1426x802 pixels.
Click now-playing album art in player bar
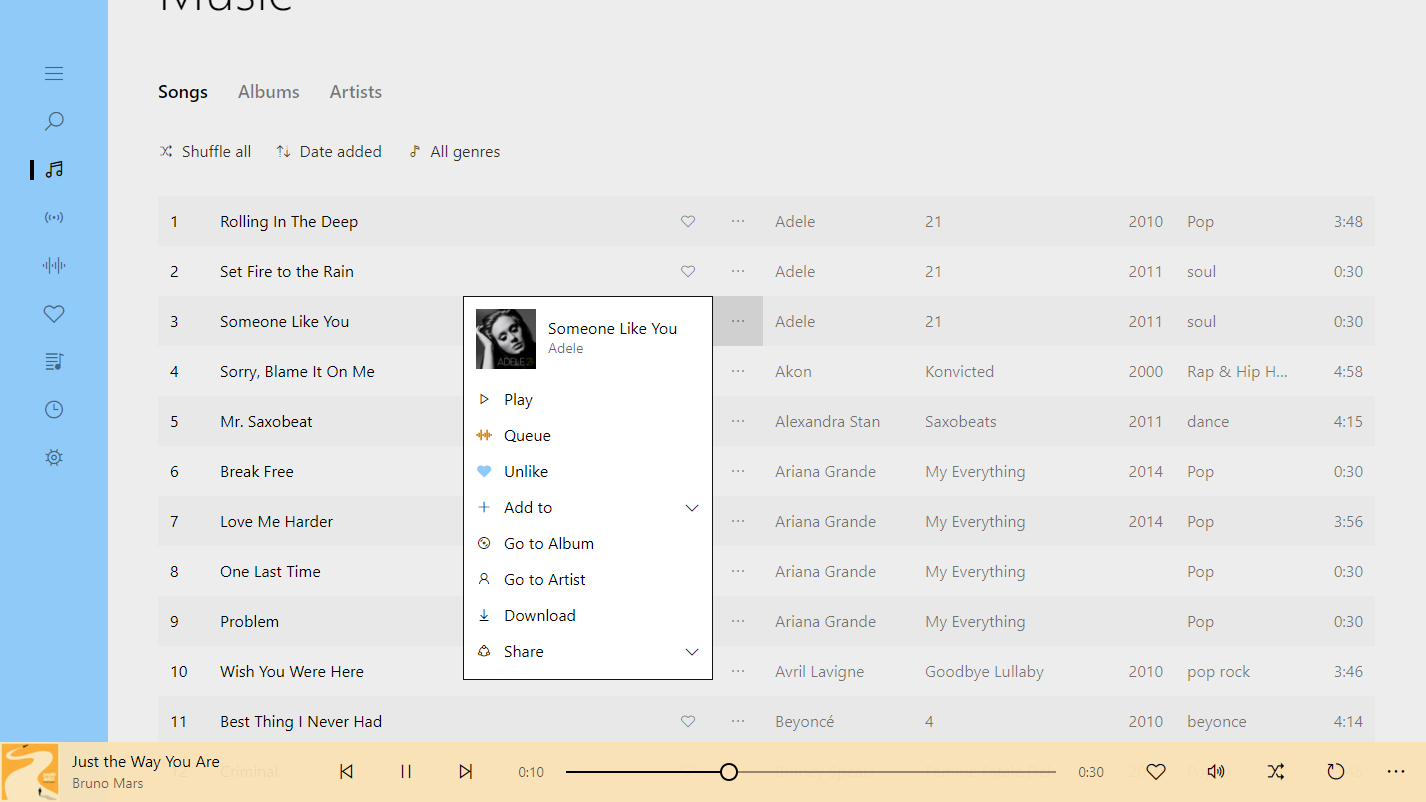[x=30, y=772]
